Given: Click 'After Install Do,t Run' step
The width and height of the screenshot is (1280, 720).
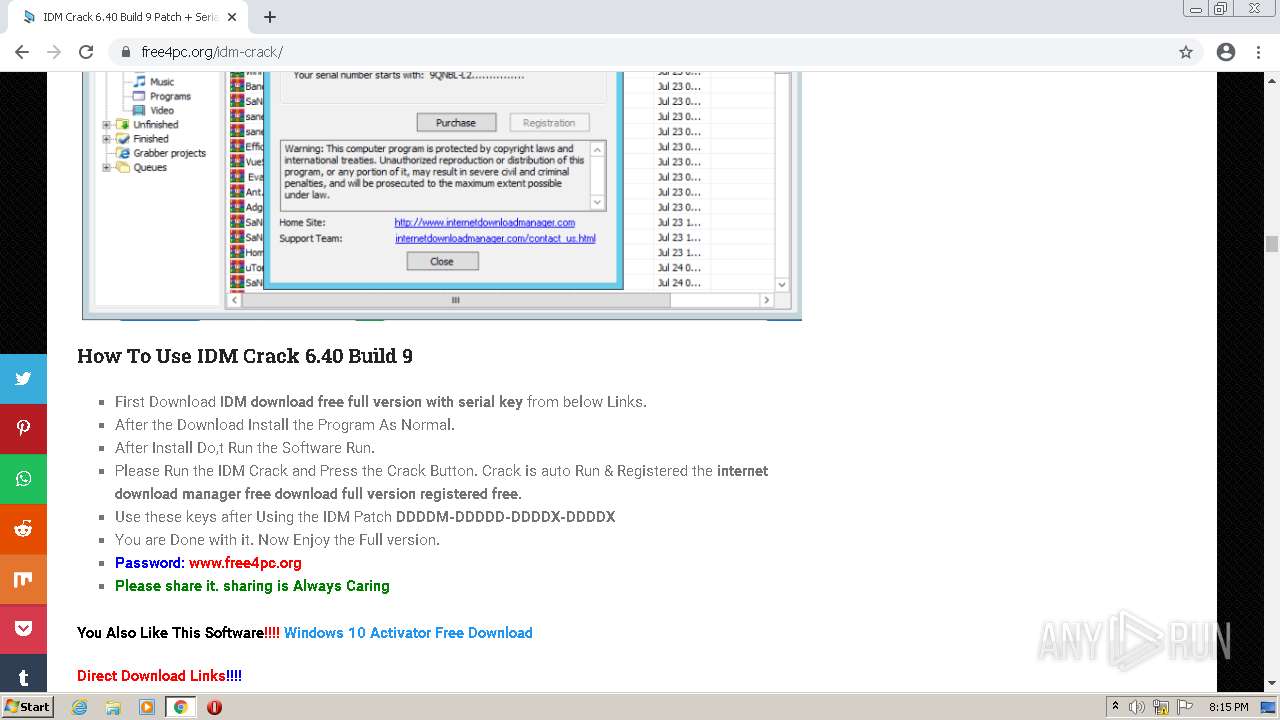Looking at the screenshot, I should (245, 448).
